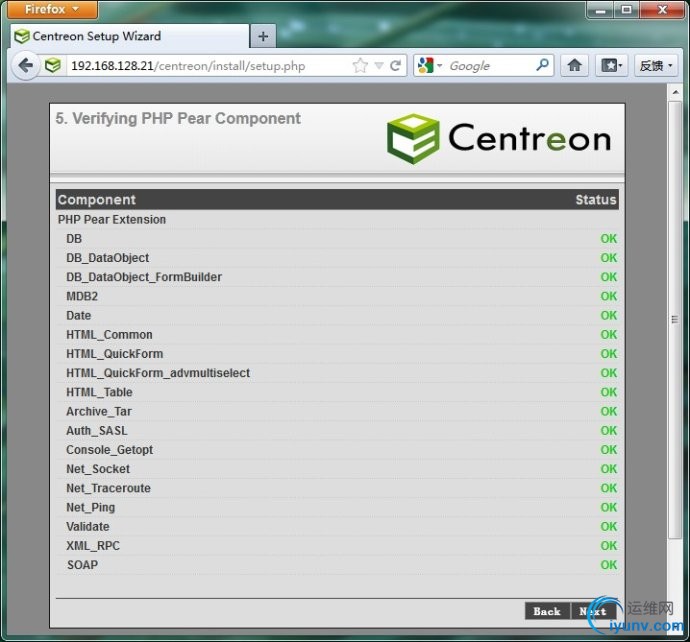Viewport: 690px width, 642px height.
Task: Click the Component column header
Action: click(97, 200)
